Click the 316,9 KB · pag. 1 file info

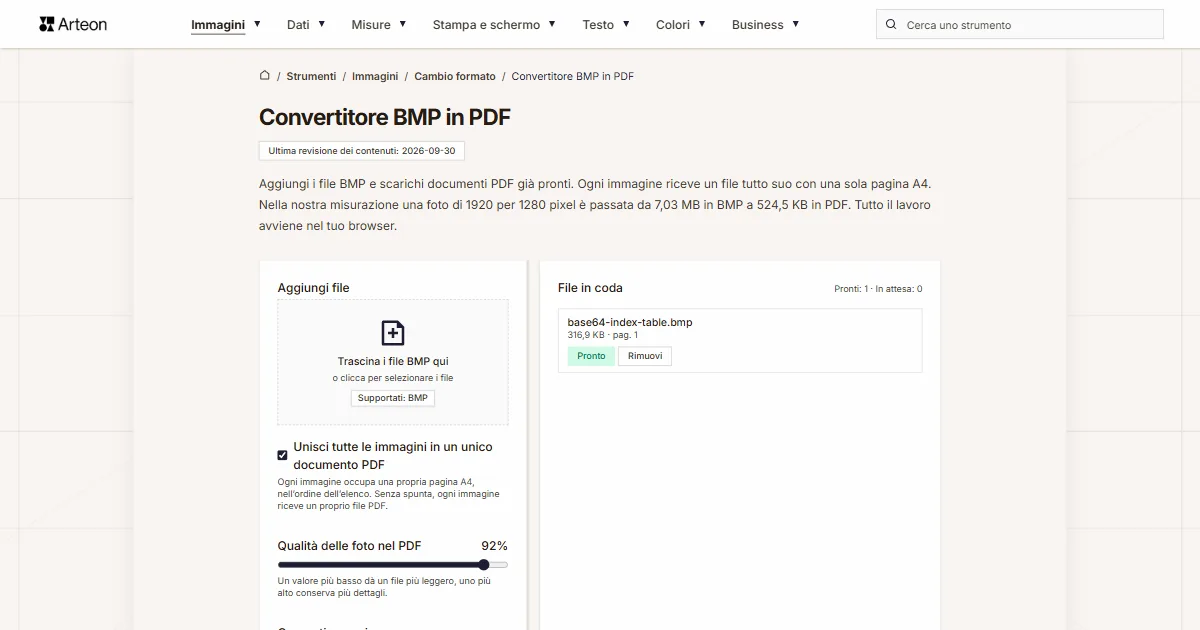603,335
